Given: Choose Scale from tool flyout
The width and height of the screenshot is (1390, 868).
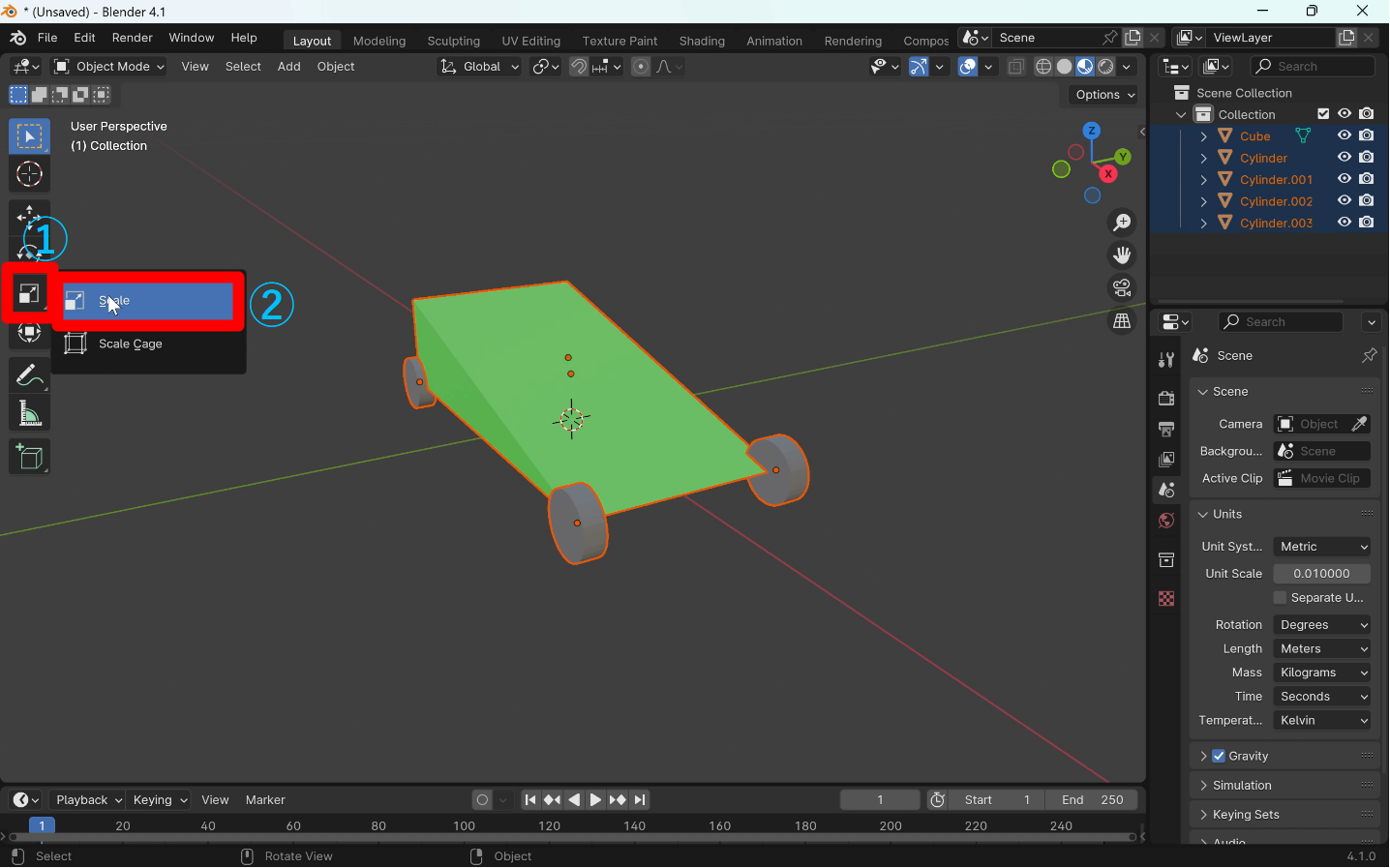Looking at the screenshot, I should click(149, 301).
